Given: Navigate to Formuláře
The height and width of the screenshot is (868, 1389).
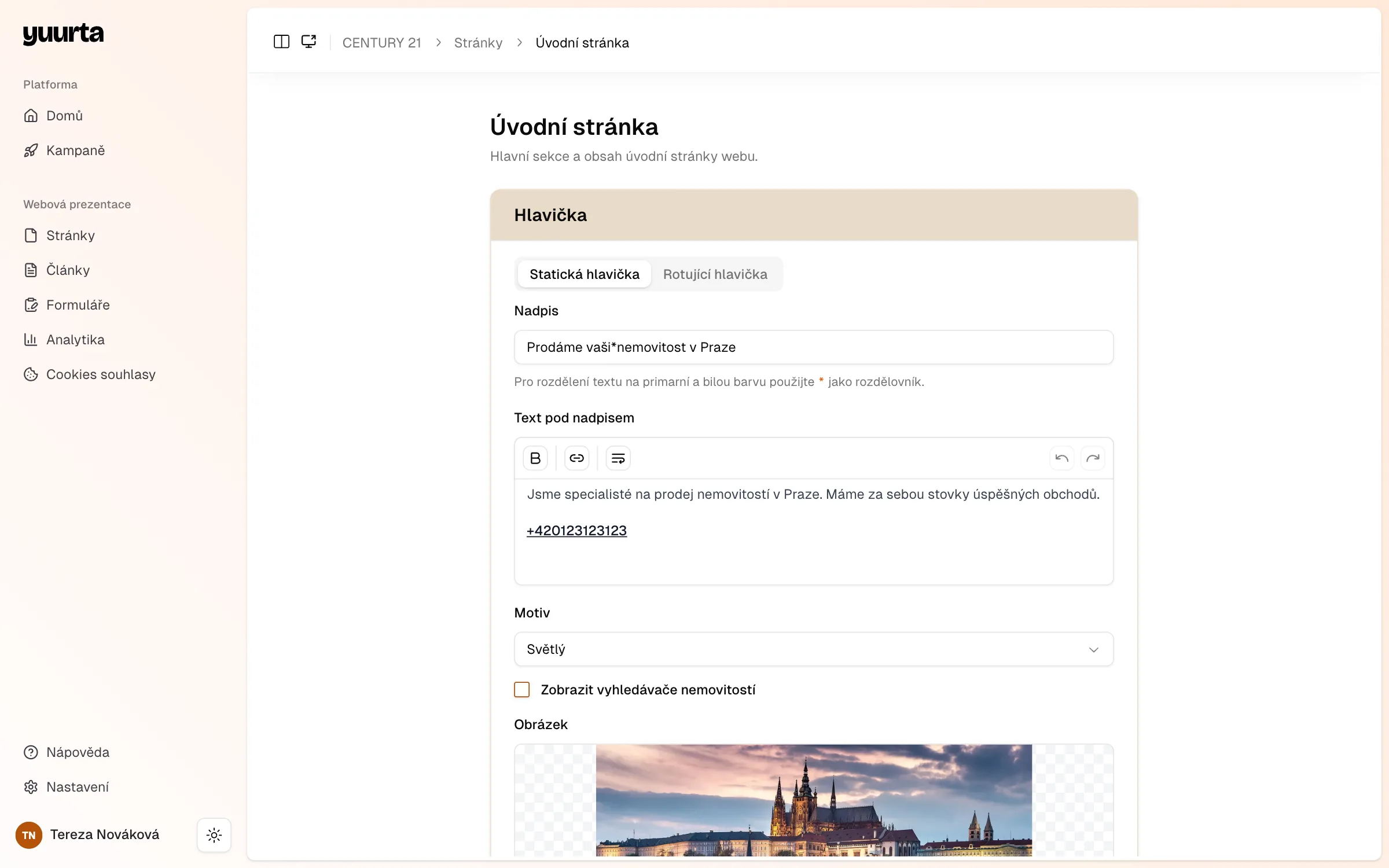Looking at the screenshot, I should (x=67, y=305).
